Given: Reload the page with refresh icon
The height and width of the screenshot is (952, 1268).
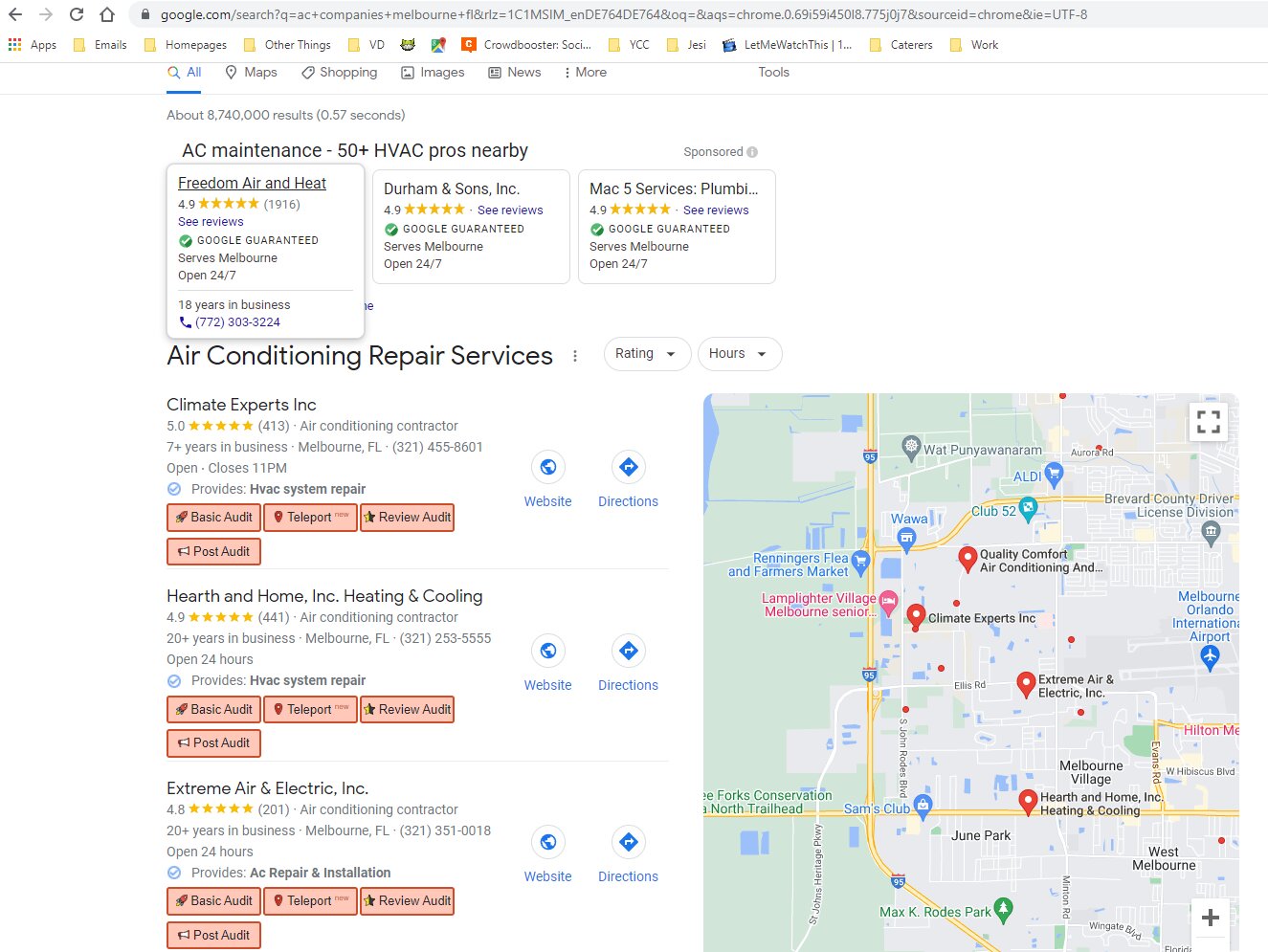Looking at the screenshot, I should 77,14.
